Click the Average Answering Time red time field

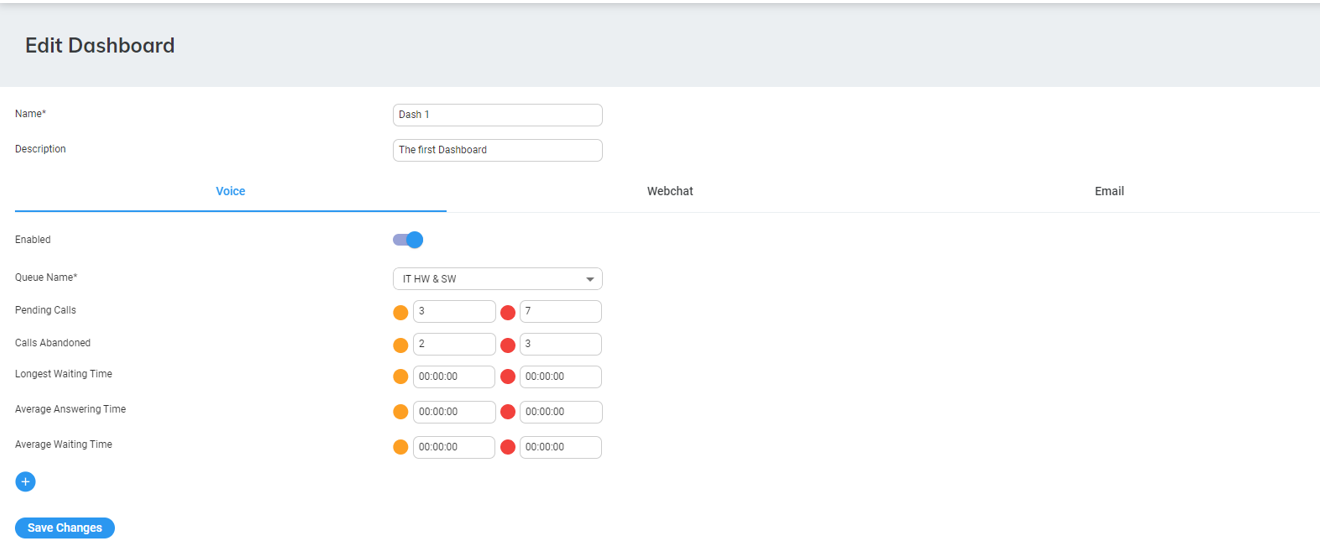561,412
